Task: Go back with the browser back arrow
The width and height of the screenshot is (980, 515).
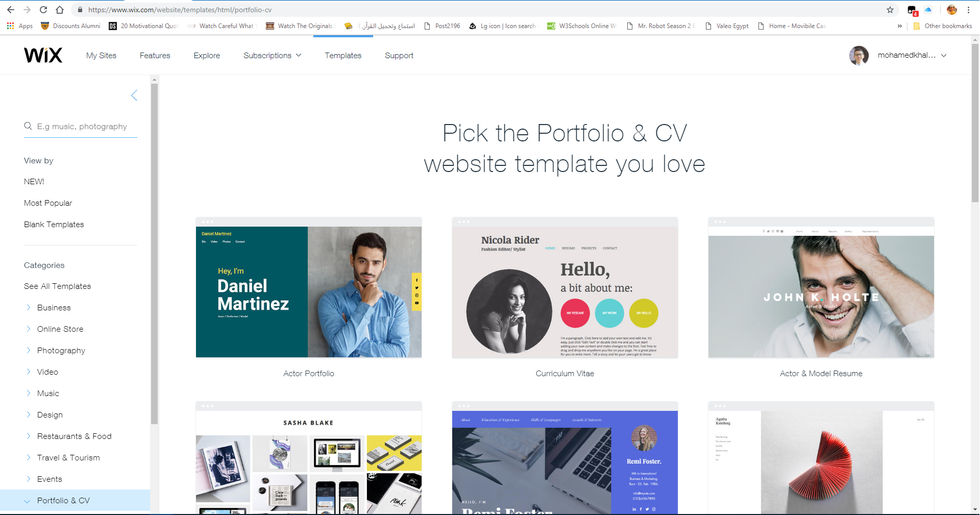Action: click(x=11, y=9)
